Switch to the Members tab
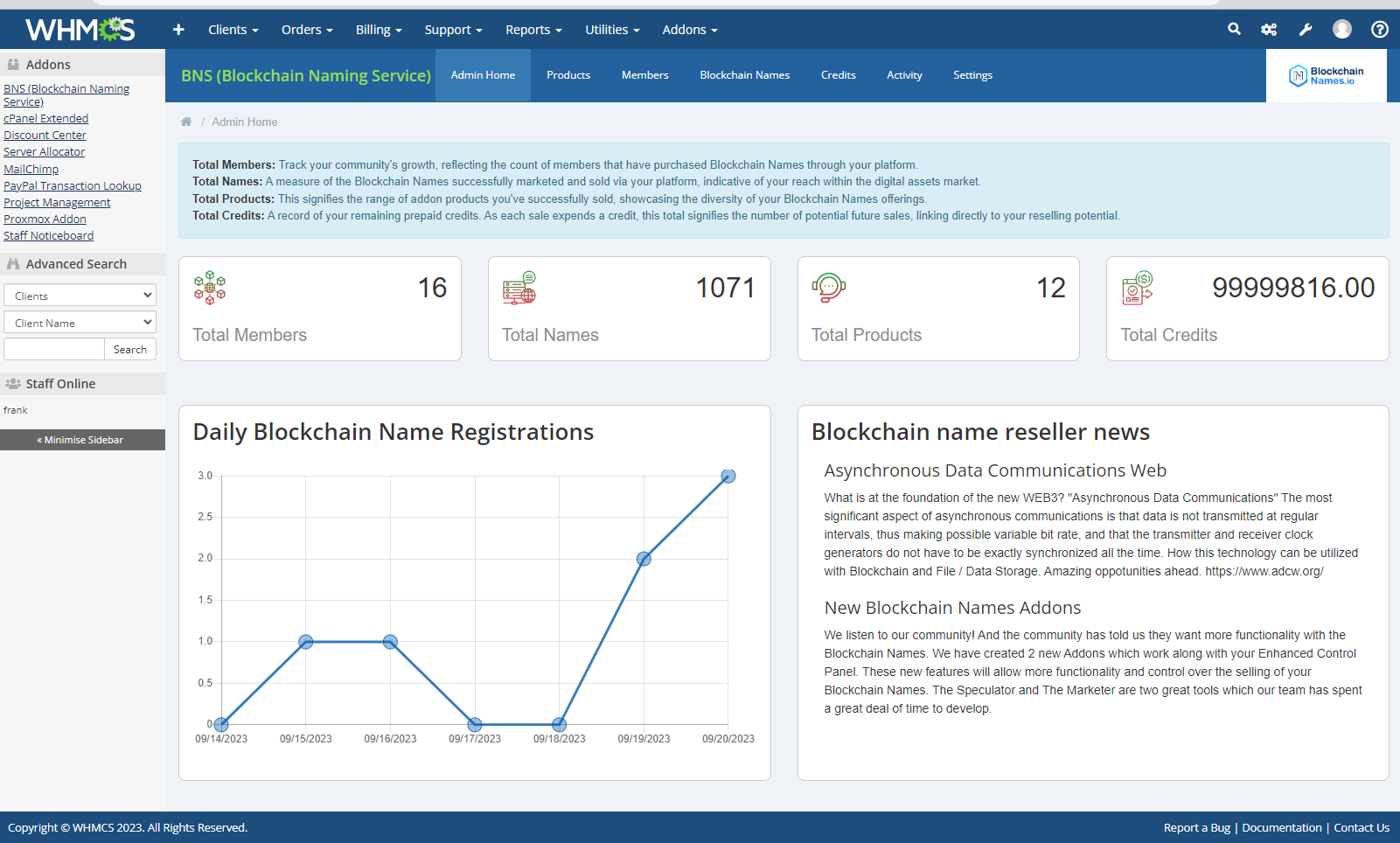The height and width of the screenshot is (843, 1400). pyautogui.click(x=645, y=75)
